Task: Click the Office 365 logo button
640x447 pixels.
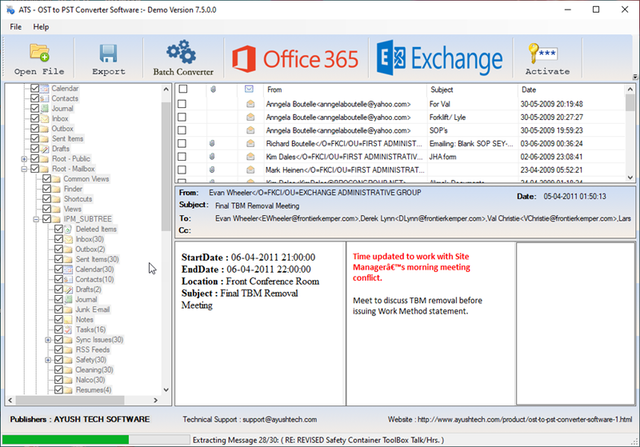Action: pyautogui.click(x=295, y=59)
